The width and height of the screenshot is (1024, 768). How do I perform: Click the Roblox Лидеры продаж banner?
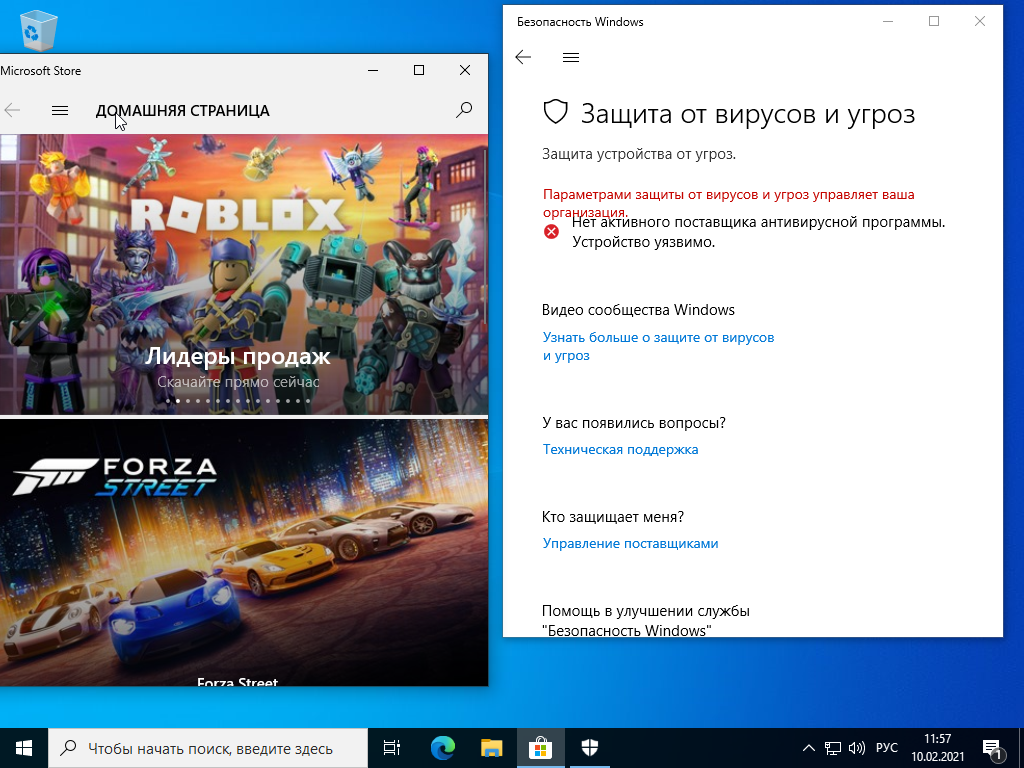tap(244, 274)
